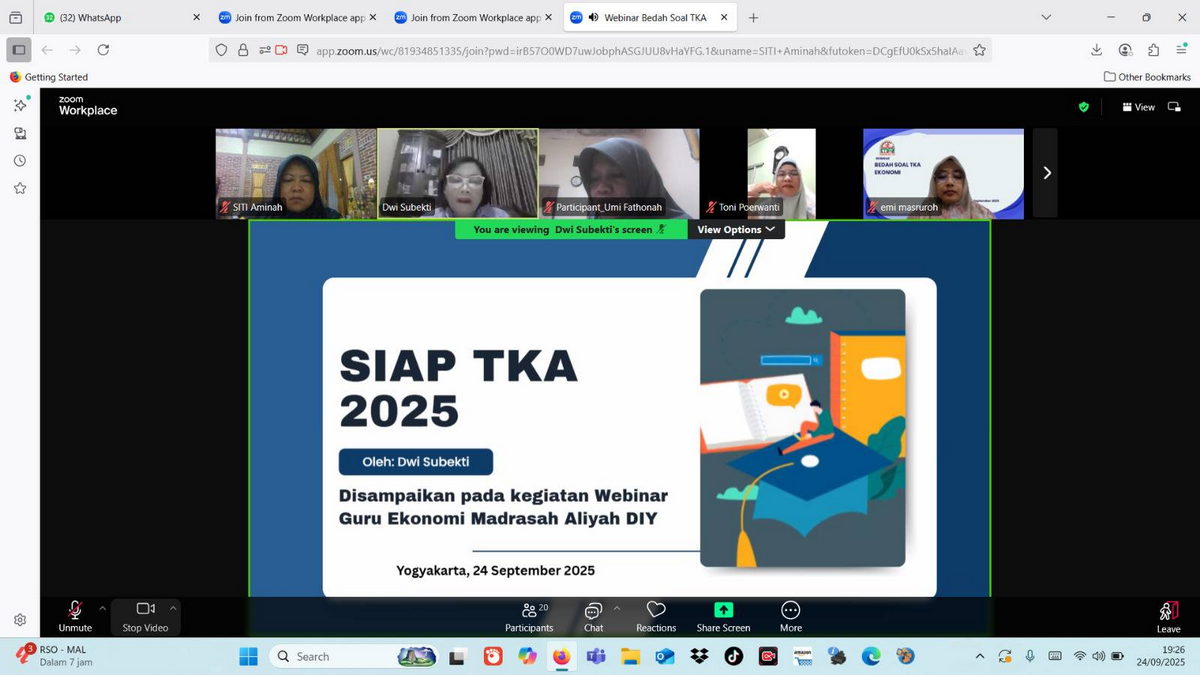The image size is (1200, 675).
Task: Toggle the browser sidebar panel
Action: click(19, 50)
